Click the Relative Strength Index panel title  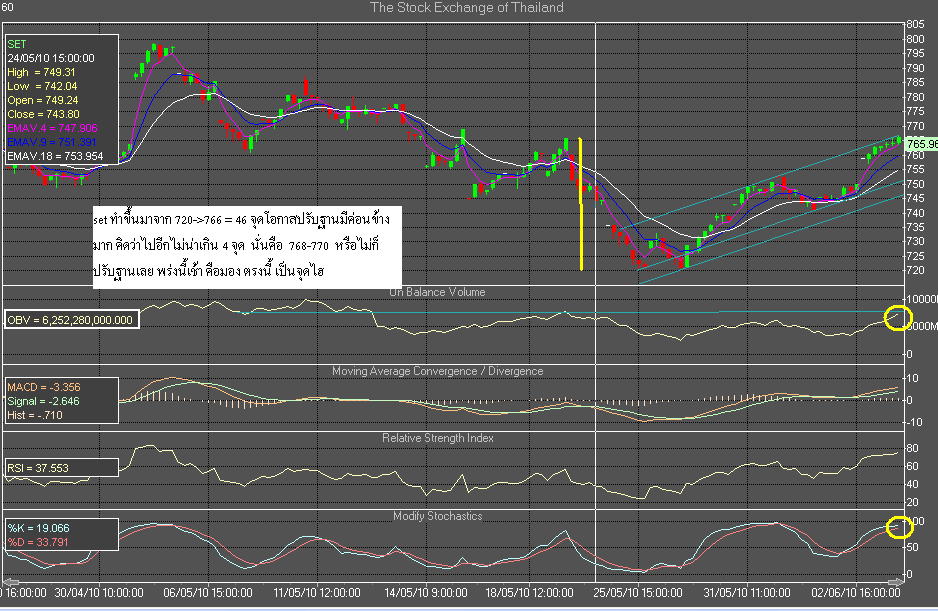point(437,438)
